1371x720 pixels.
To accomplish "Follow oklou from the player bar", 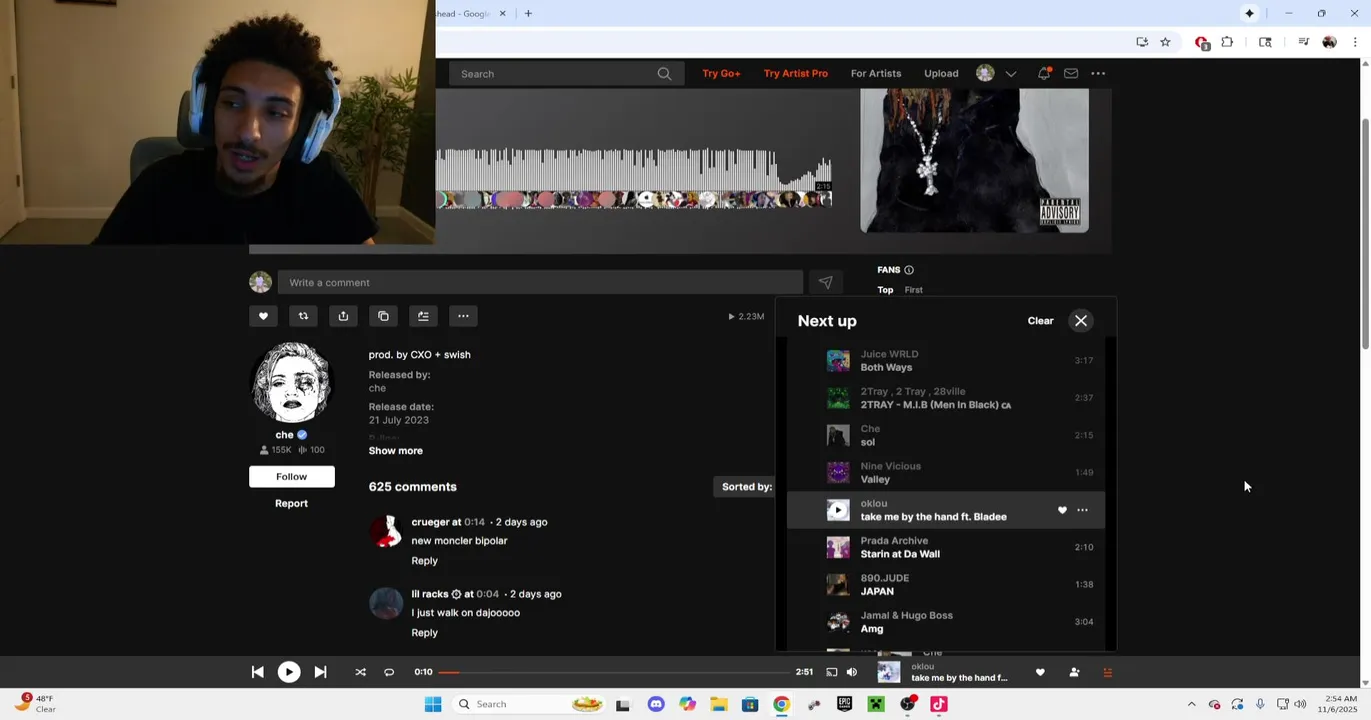I will coord(1074,672).
